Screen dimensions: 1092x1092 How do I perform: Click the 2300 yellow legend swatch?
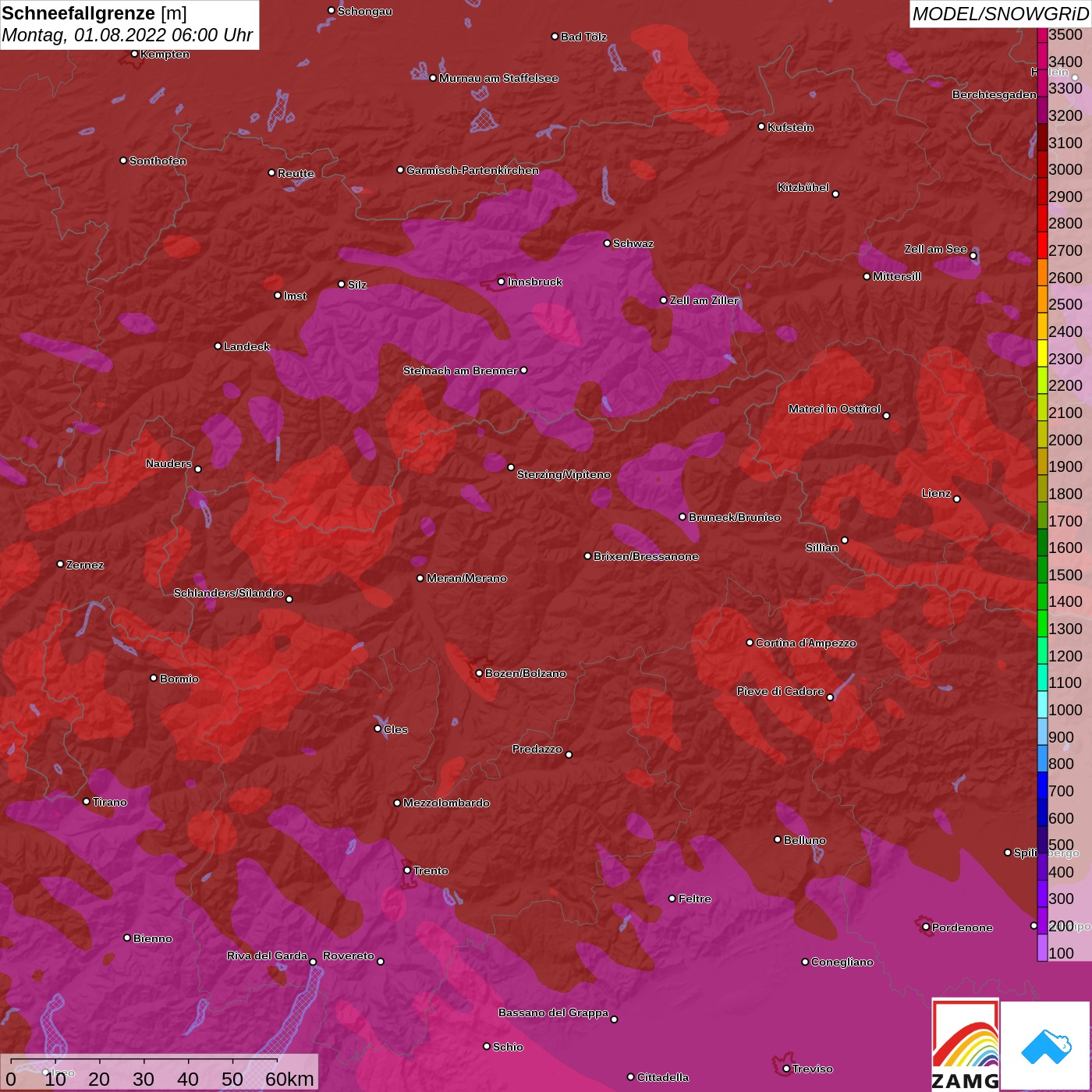point(1042,353)
